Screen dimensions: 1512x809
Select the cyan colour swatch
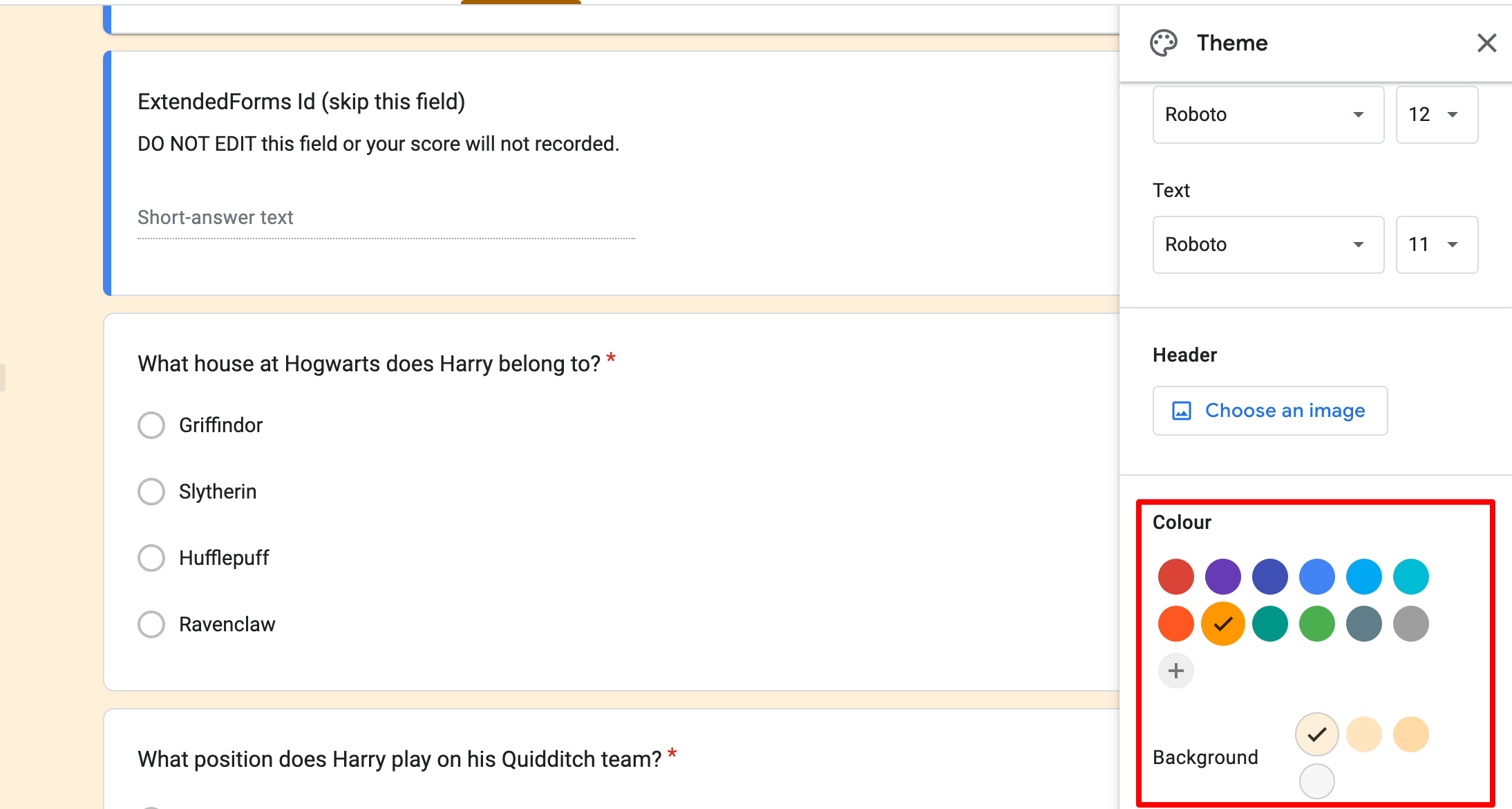(1411, 577)
